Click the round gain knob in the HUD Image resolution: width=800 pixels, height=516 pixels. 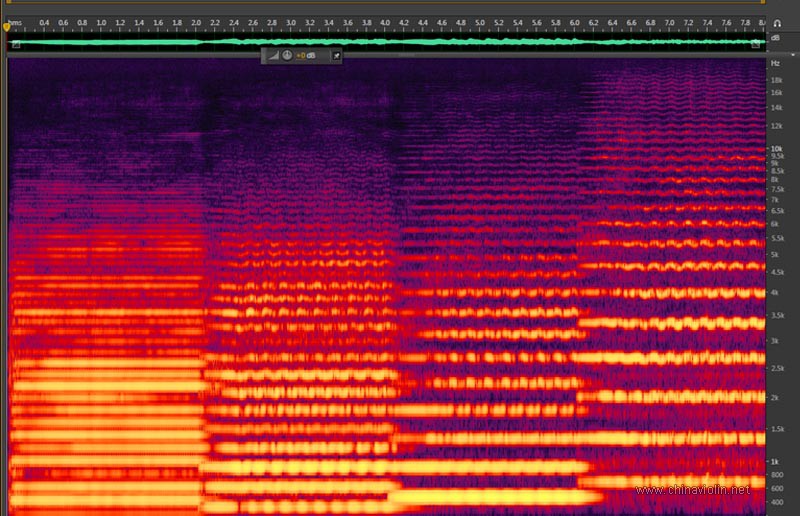[x=287, y=56]
